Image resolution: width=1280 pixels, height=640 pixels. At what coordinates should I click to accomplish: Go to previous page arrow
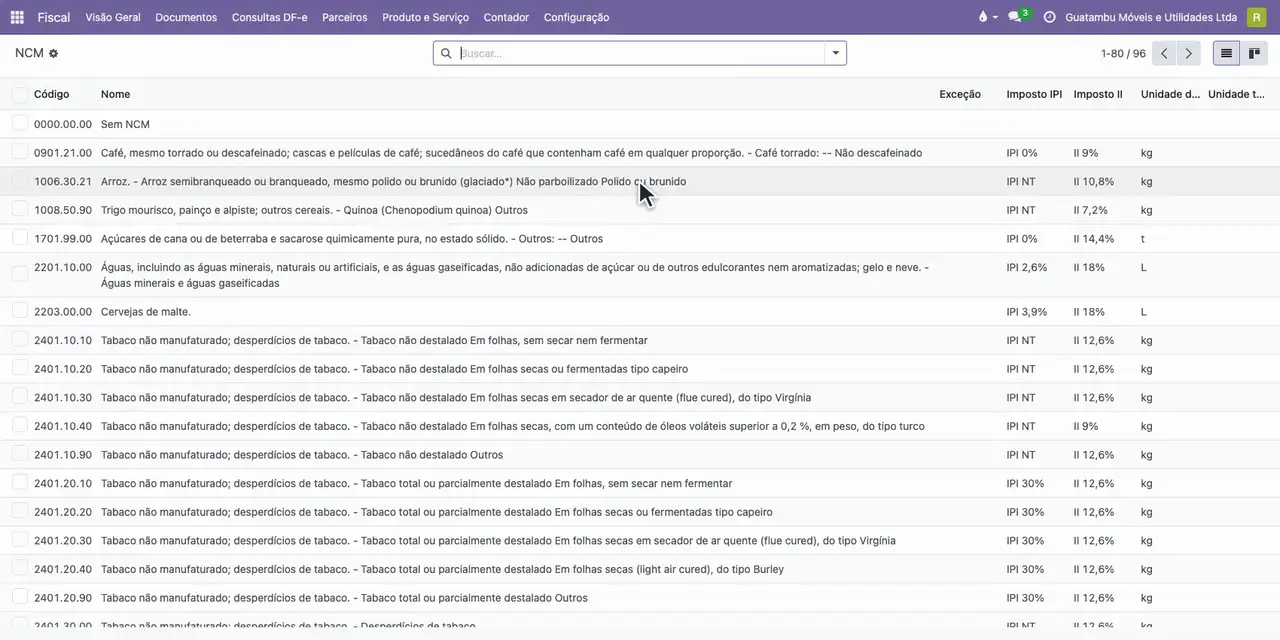point(1164,53)
